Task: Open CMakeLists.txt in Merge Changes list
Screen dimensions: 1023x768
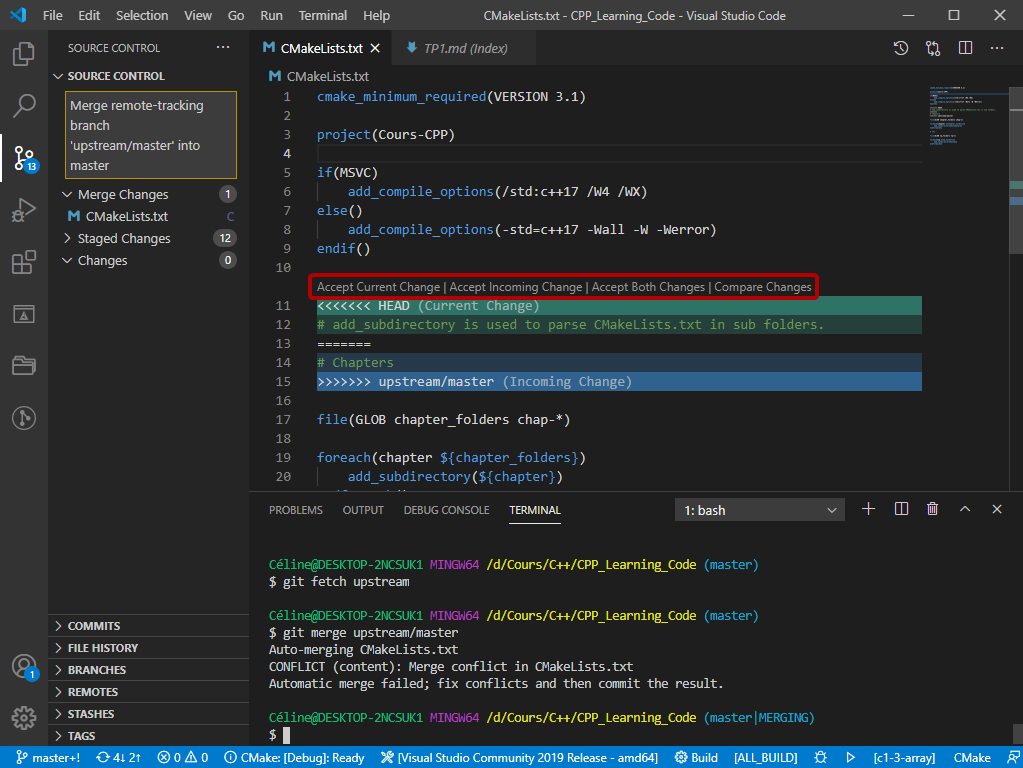Action: (x=149, y=216)
